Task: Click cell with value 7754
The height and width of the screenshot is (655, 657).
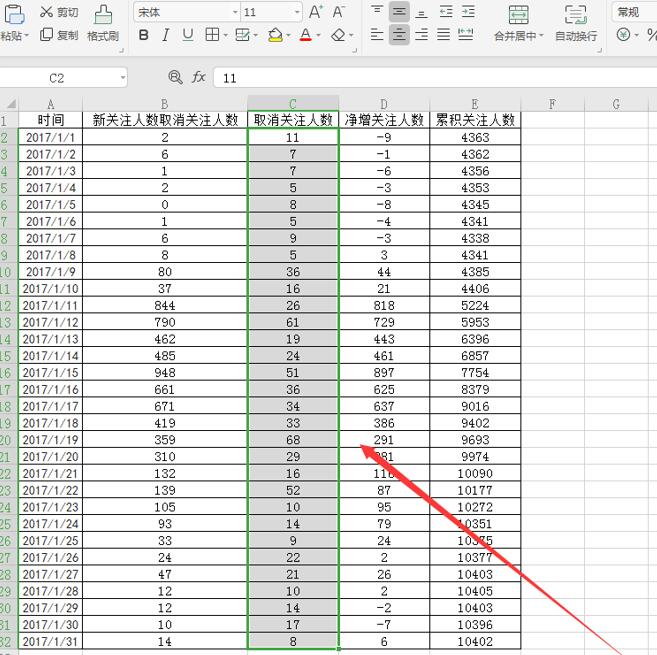Action: click(475, 372)
